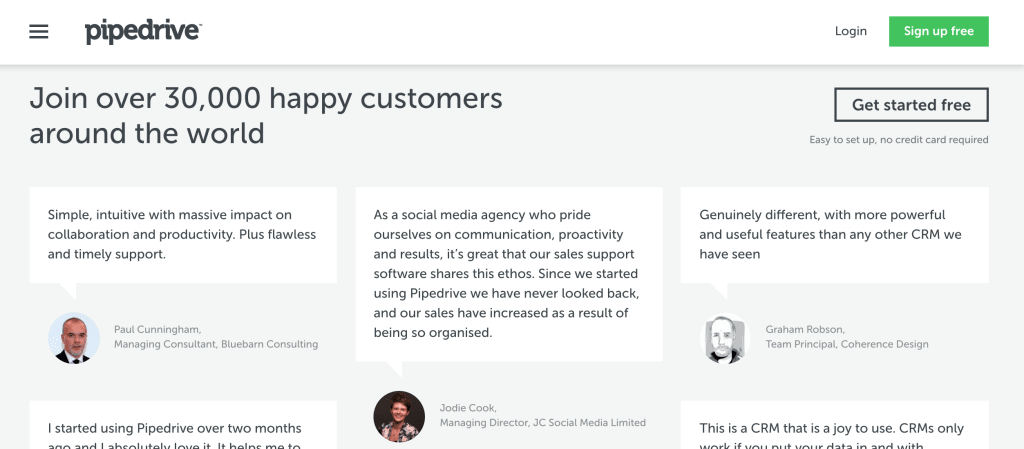Open the Login link
1024x449 pixels.
pos(850,31)
